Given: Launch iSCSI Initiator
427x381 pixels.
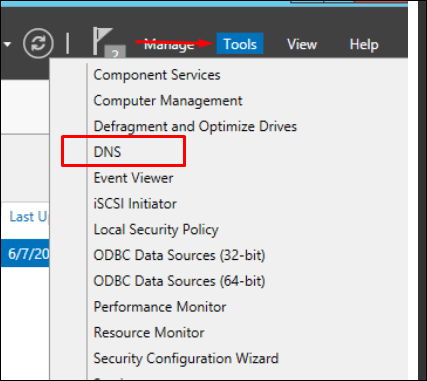Looking at the screenshot, I should point(135,203).
